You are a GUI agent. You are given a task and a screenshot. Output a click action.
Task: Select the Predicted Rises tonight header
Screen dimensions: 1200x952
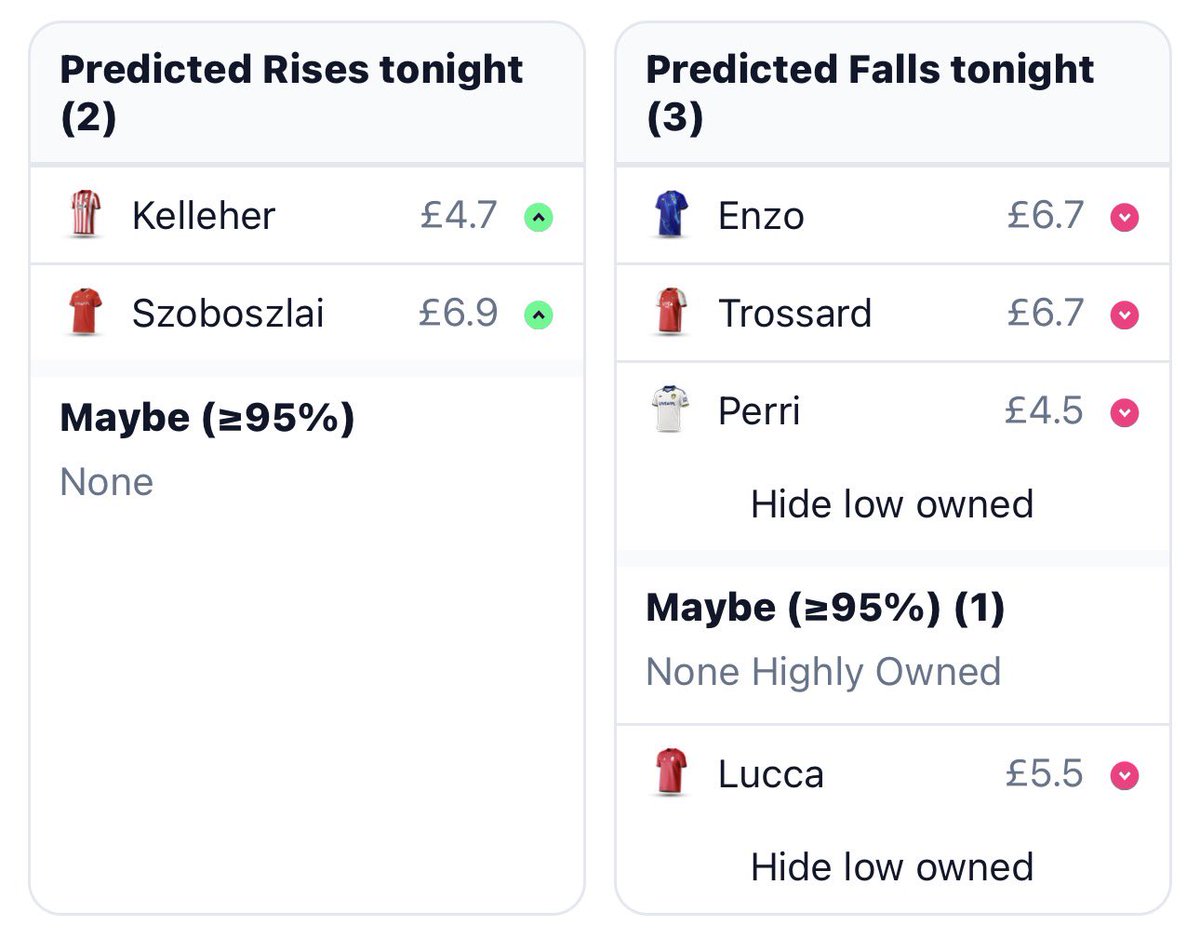point(291,93)
